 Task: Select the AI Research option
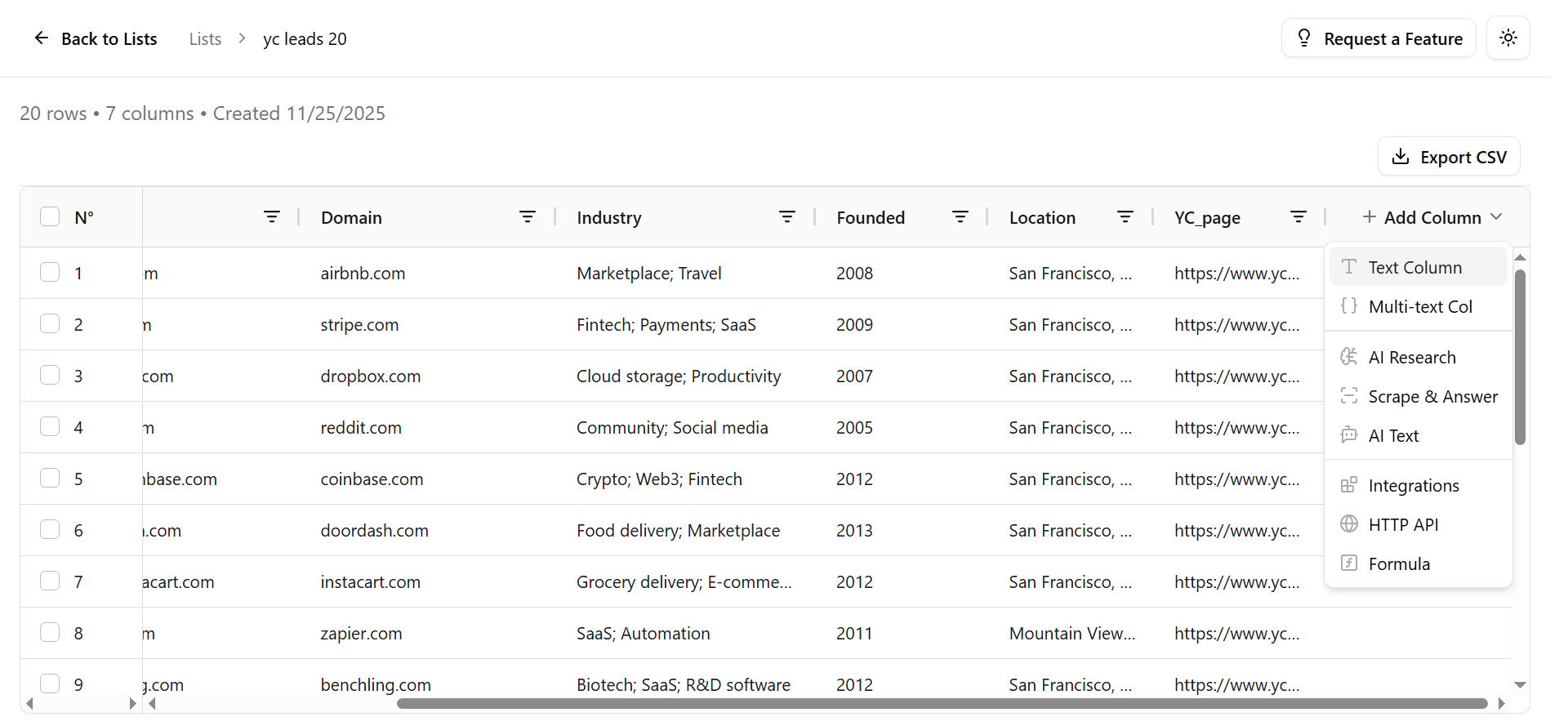1411,358
